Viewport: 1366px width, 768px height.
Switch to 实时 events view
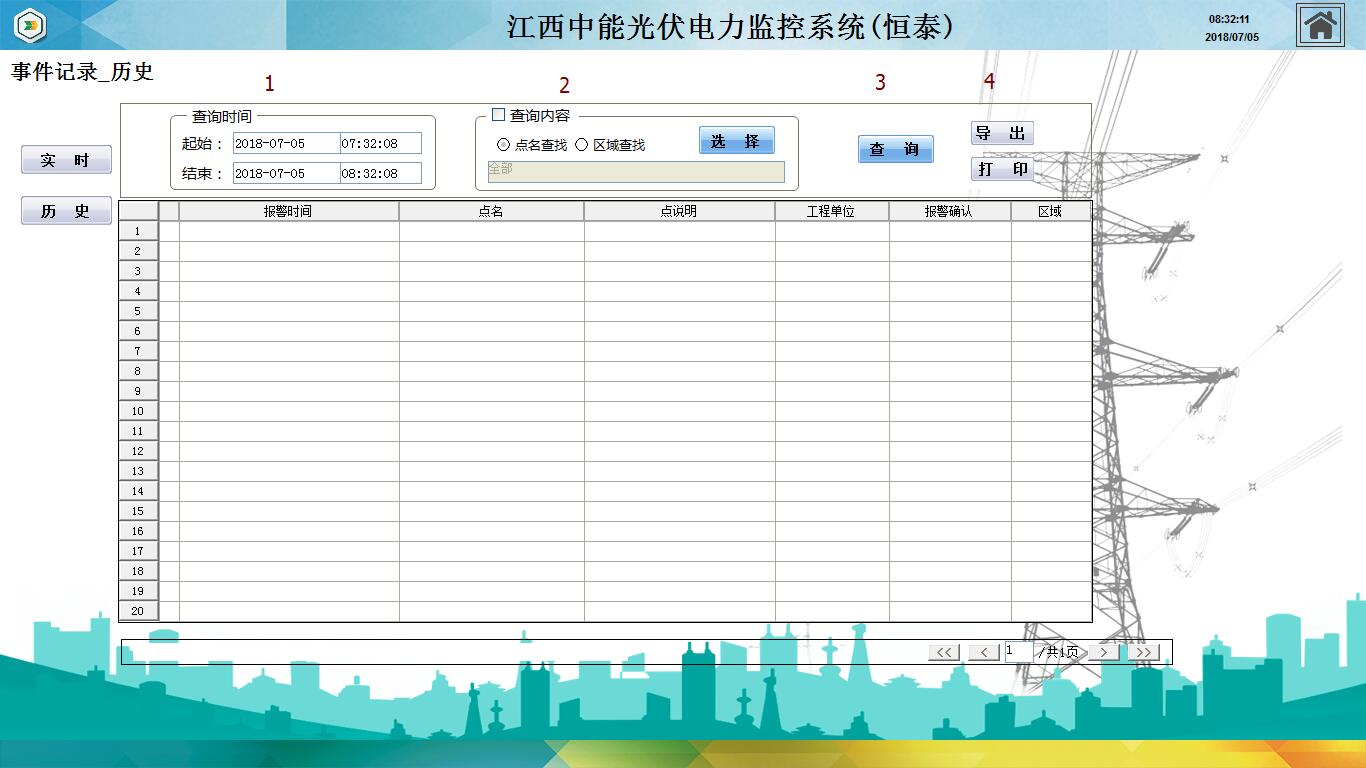pyautogui.click(x=66, y=160)
